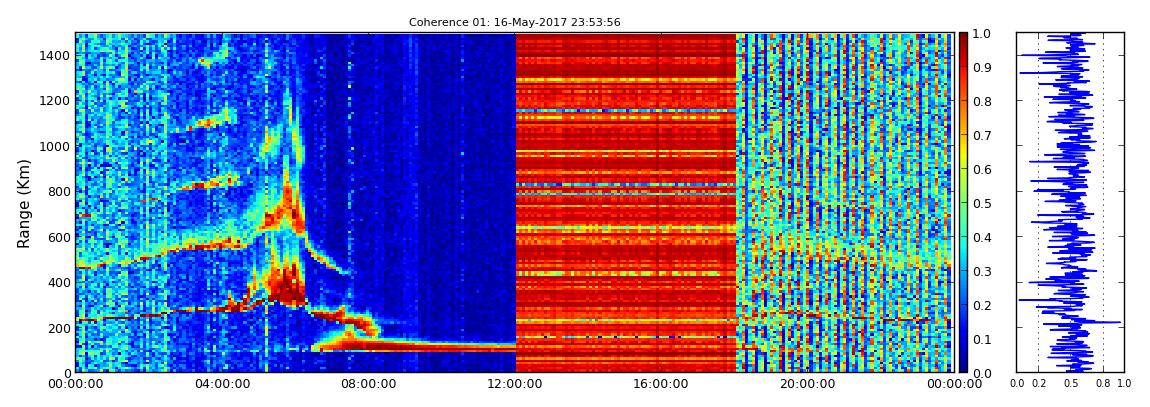Click the 200 range tick label
1150x407 pixels.
58,328
